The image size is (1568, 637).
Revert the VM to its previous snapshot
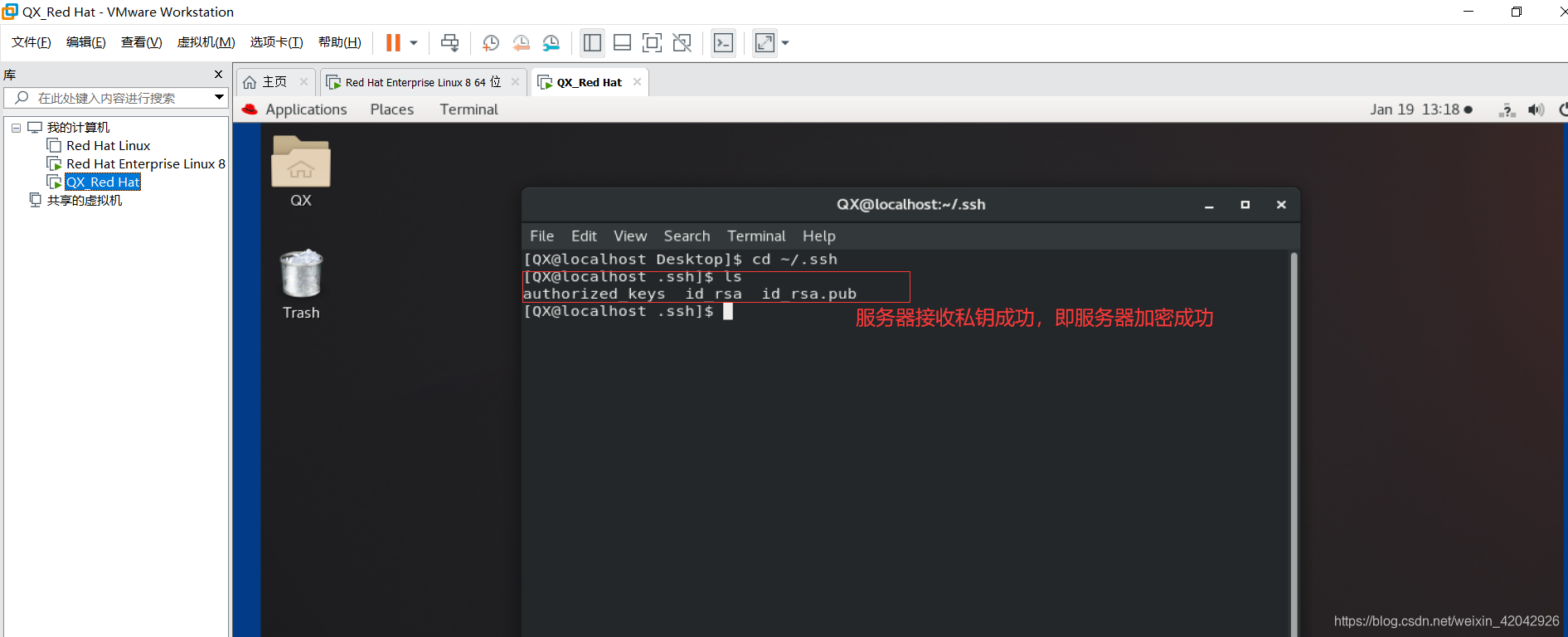tap(521, 42)
